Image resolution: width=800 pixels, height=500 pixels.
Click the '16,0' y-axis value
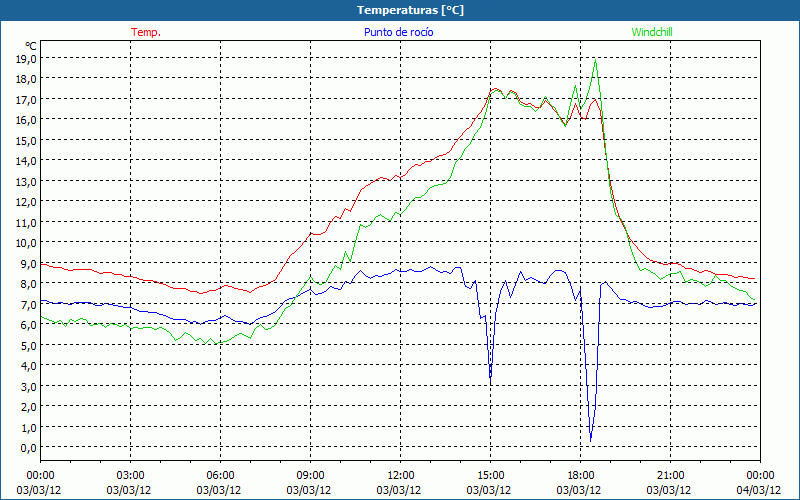[26, 120]
